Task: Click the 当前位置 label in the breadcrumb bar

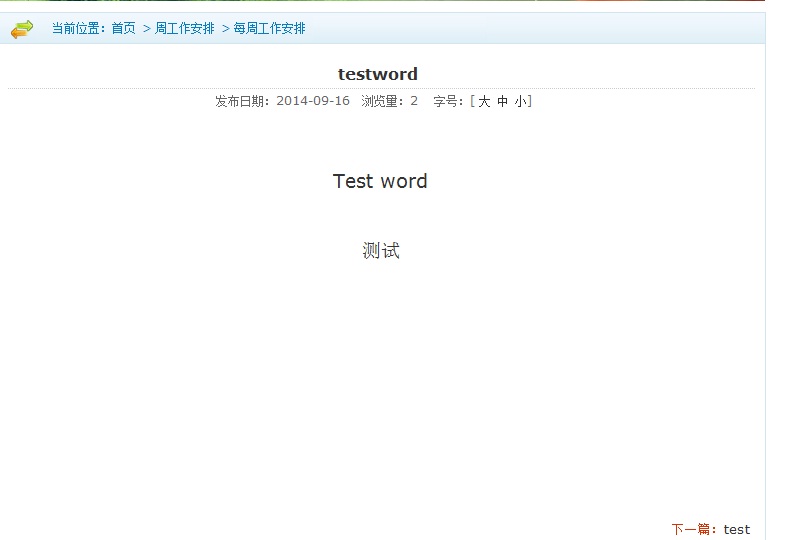Action: 80,28
